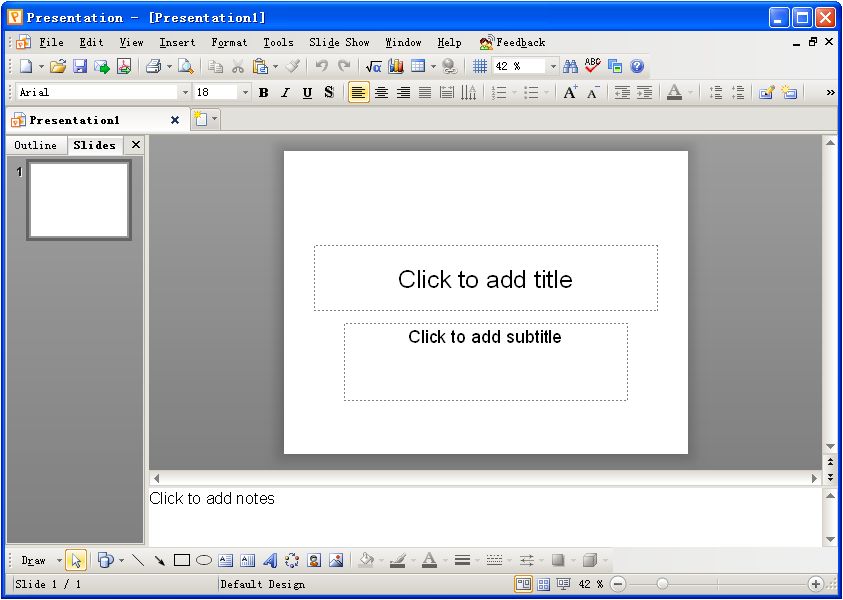Expand the Insert Table dropdown arrow

point(433,67)
